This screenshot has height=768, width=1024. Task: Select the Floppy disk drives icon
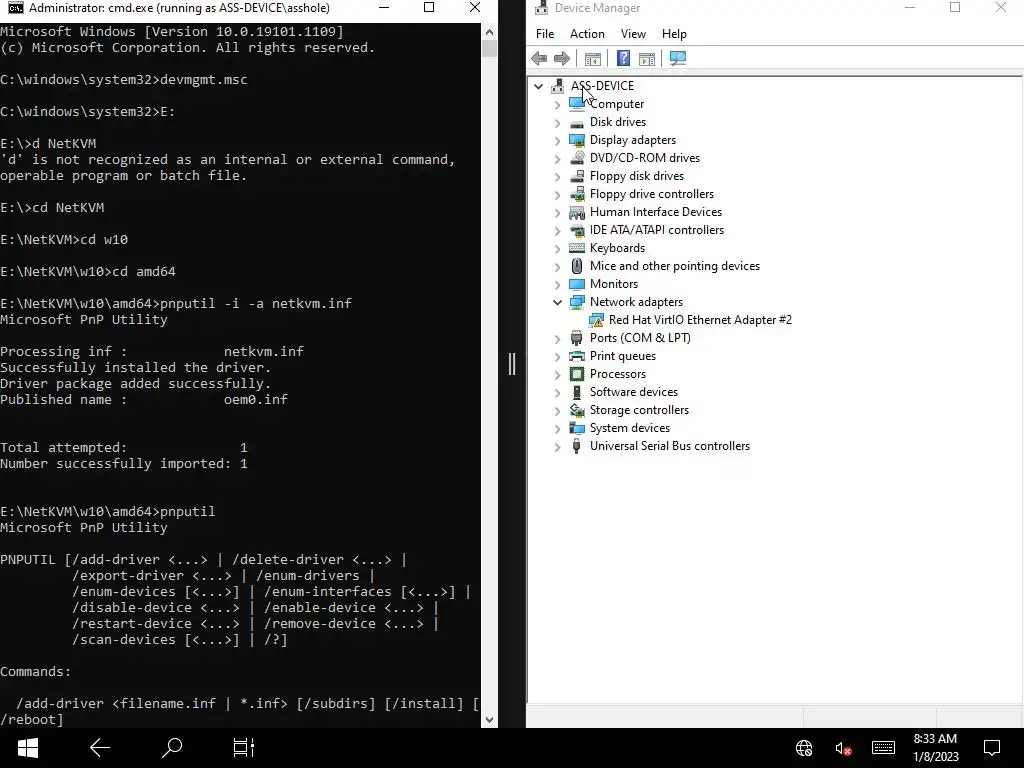click(577, 176)
